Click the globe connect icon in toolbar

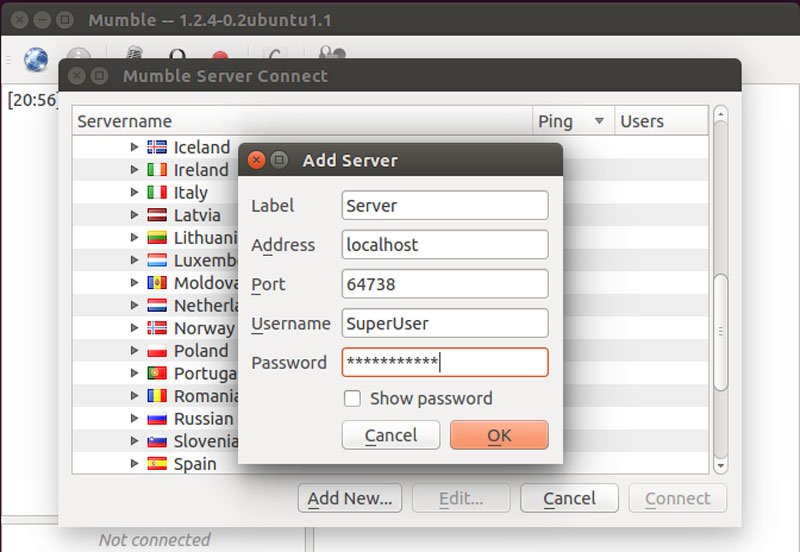pos(36,59)
